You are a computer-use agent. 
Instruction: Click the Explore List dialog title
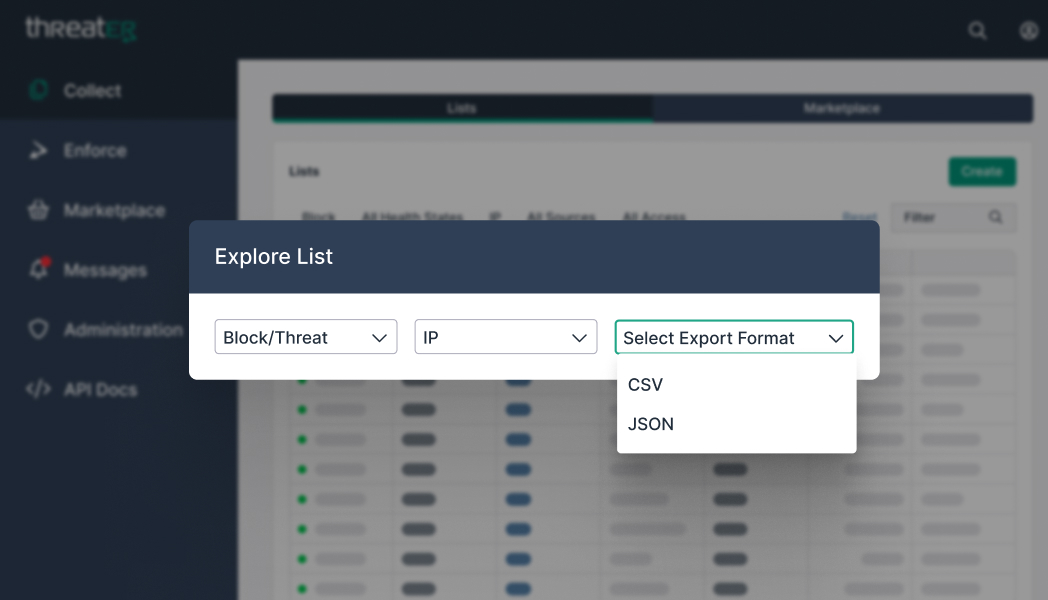273,257
